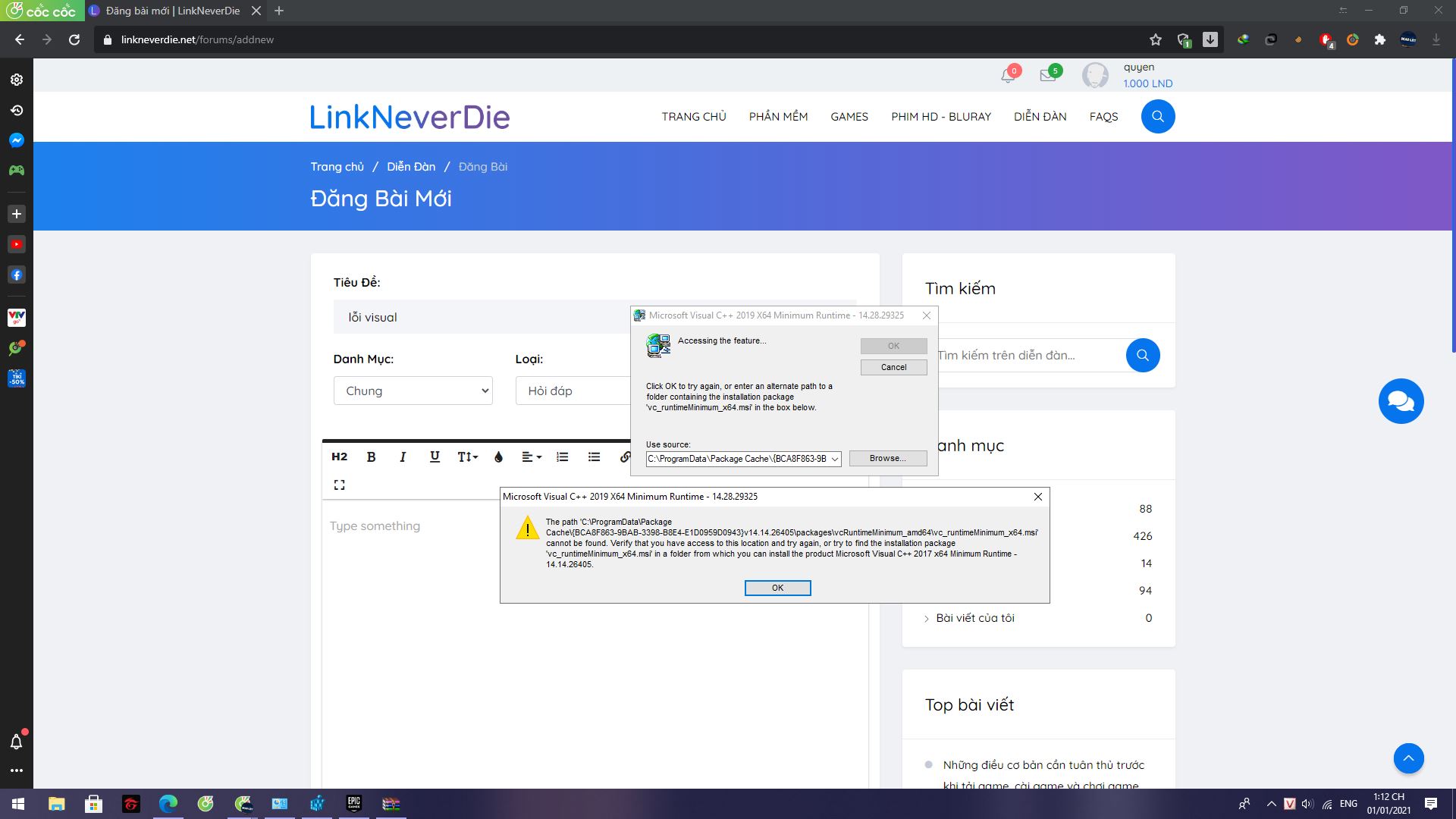Apply underline formatting in editor

point(435,457)
